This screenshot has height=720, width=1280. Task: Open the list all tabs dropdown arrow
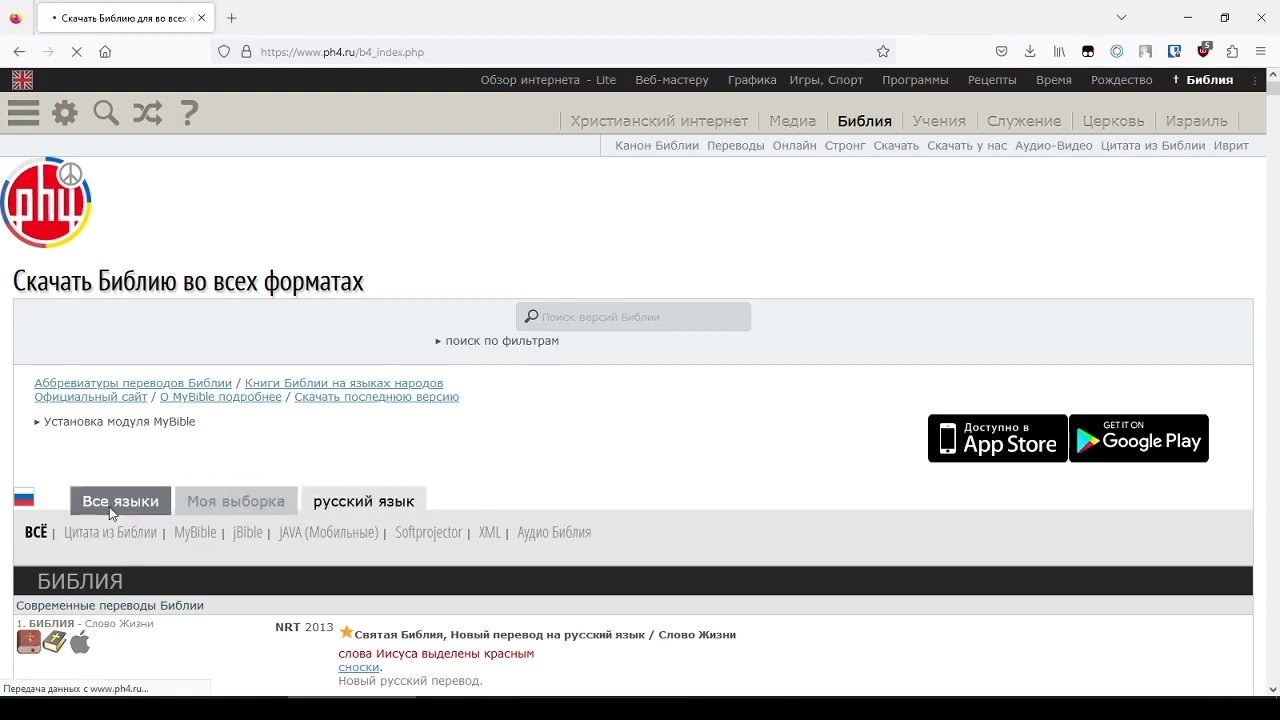1121,18
